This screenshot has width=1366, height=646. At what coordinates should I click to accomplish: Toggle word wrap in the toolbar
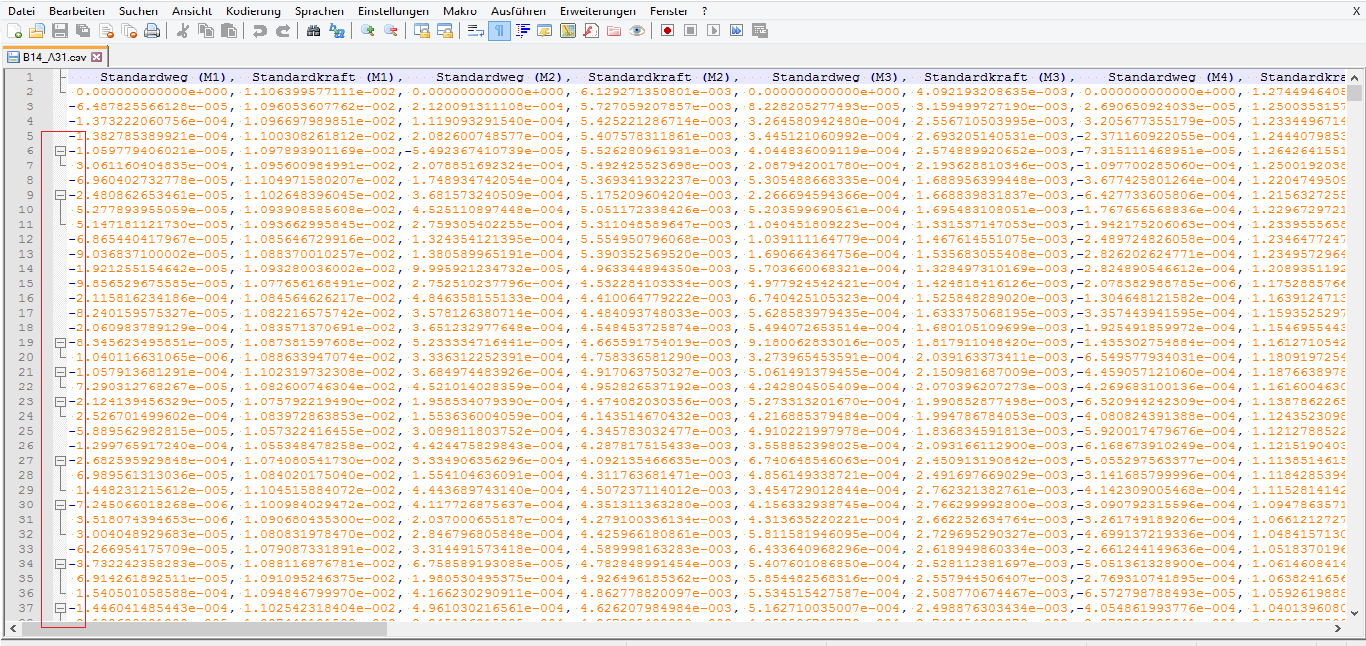tap(475, 31)
